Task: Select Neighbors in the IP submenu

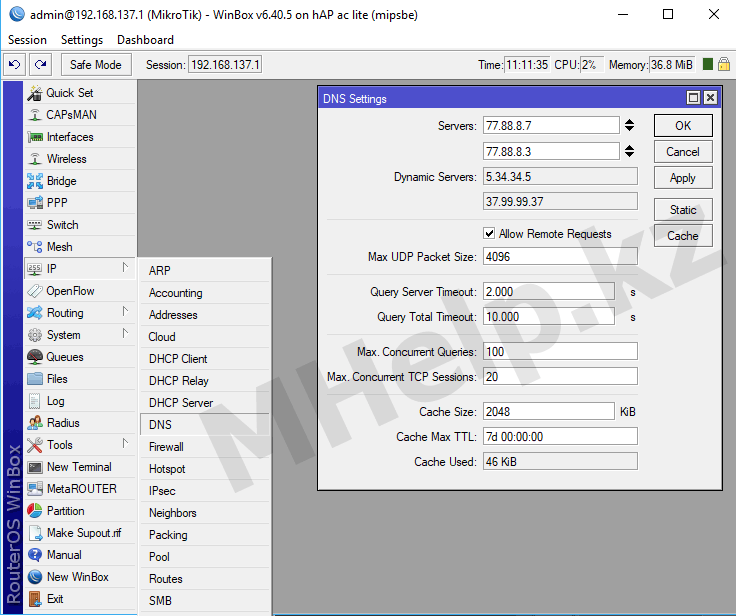Action: point(205,513)
